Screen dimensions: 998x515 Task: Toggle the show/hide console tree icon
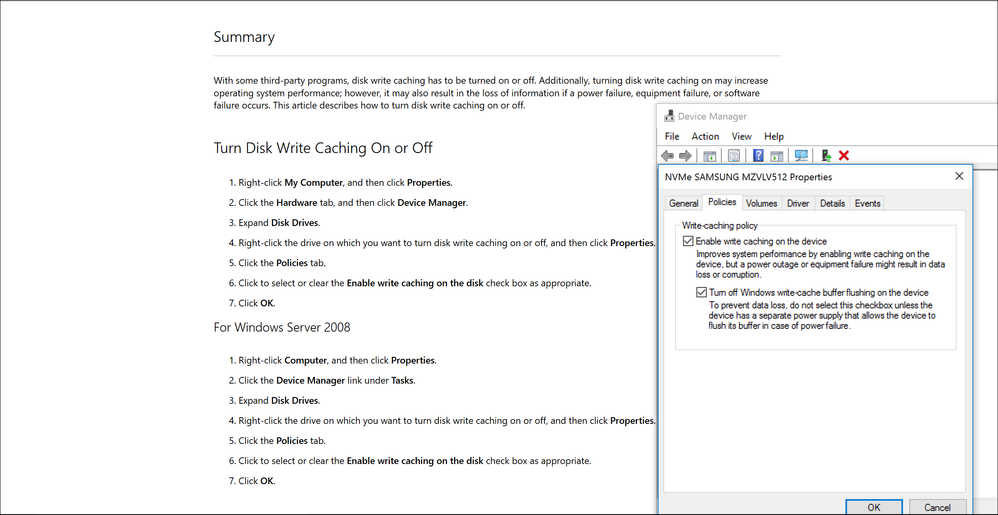click(x=710, y=156)
